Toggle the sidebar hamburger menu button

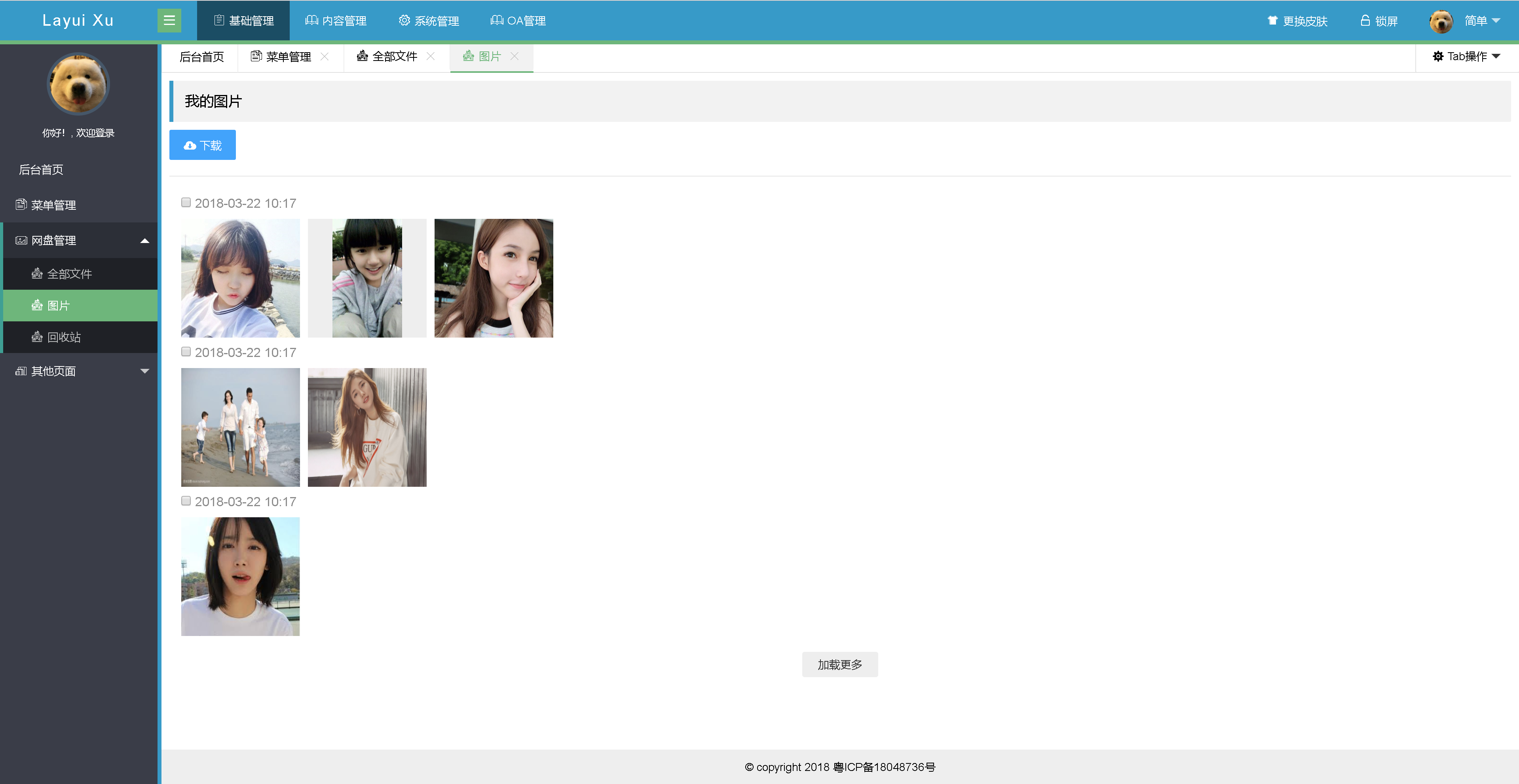[x=169, y=21]
